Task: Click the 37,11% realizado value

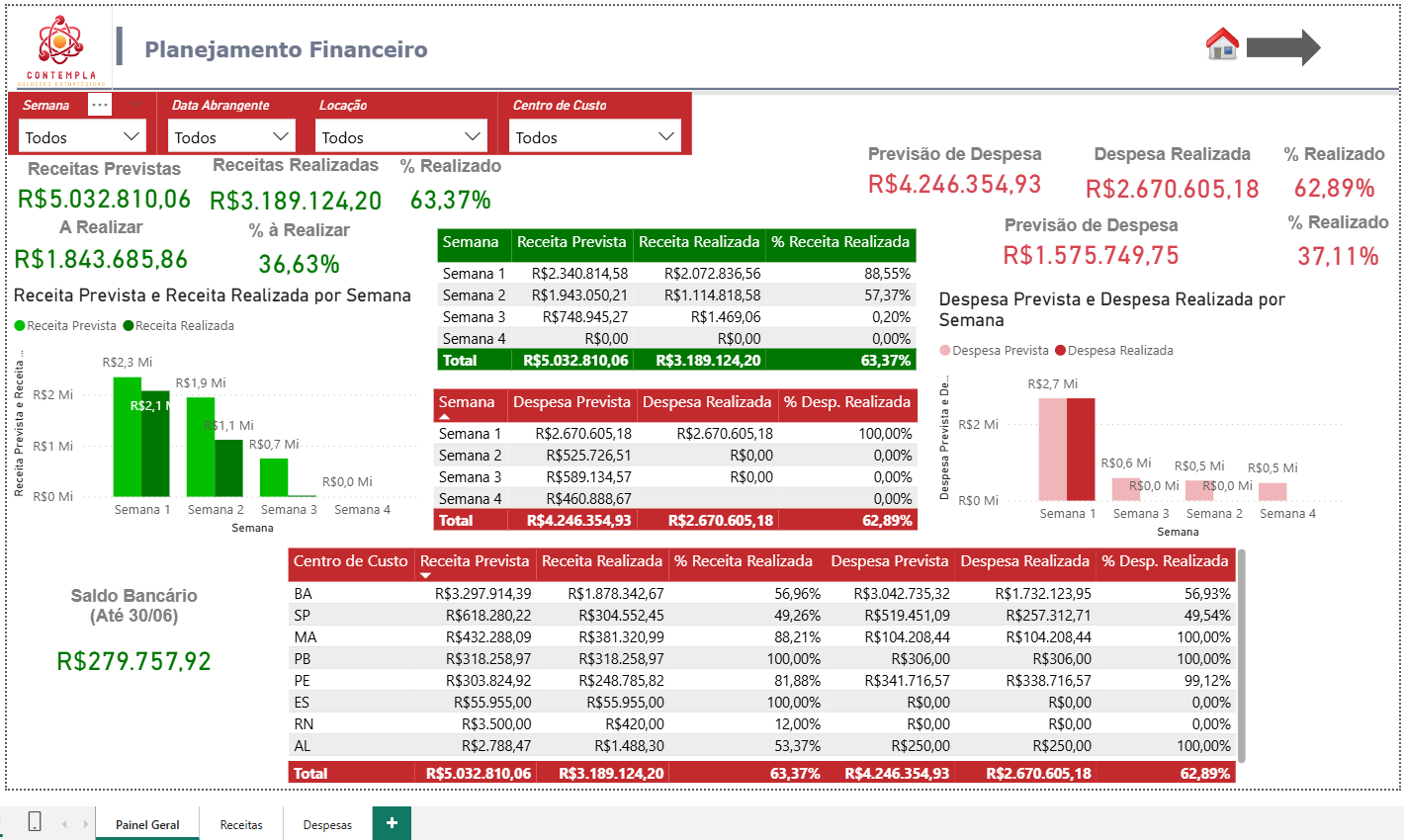Action: pos(1339,257)
